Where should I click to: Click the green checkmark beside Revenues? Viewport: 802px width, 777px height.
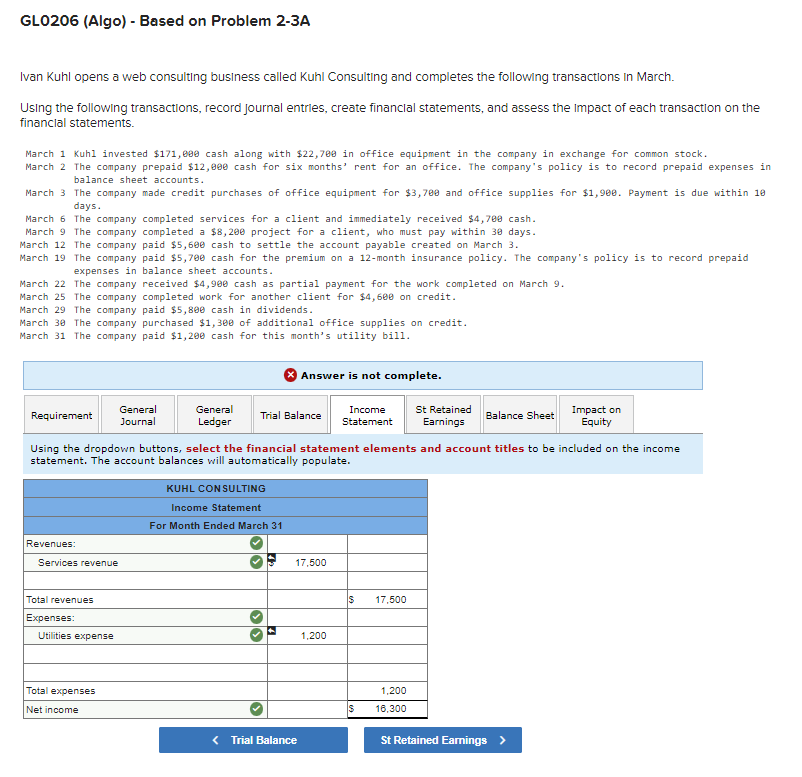point(256,542)
